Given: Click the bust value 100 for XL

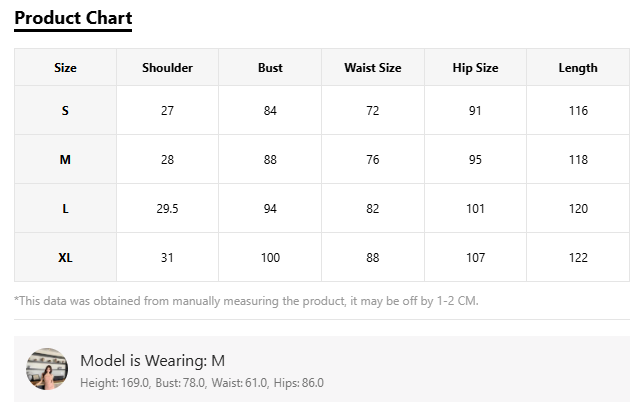Looking at the screenshot, I should click(270, 258).
